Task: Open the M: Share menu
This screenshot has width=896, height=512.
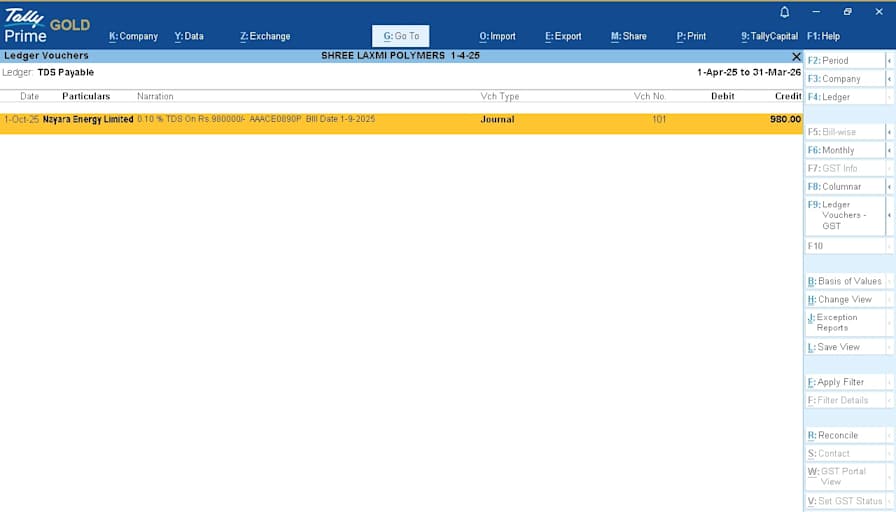Action: pyautogui.click(x=629, y=36)
